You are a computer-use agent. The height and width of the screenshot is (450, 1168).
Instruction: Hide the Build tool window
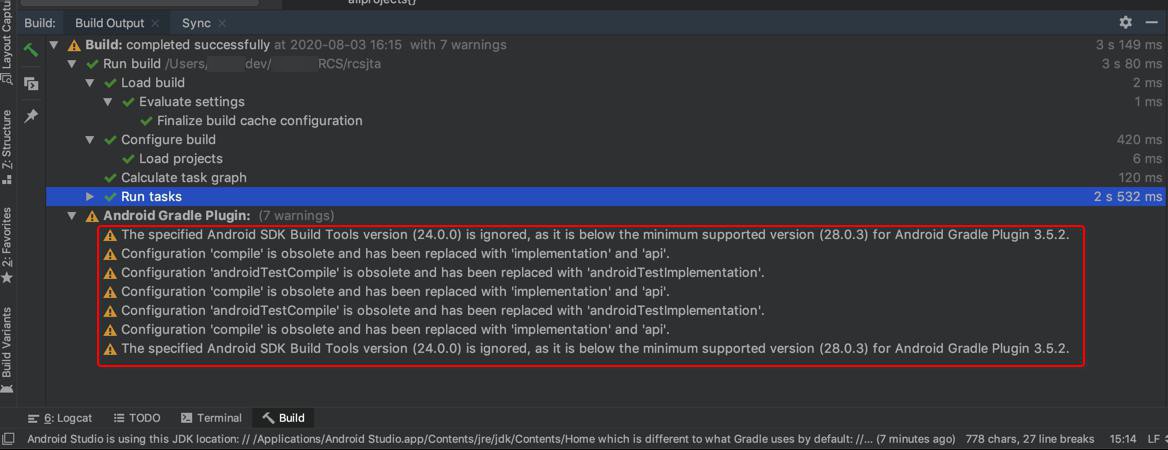point(1151,22)
